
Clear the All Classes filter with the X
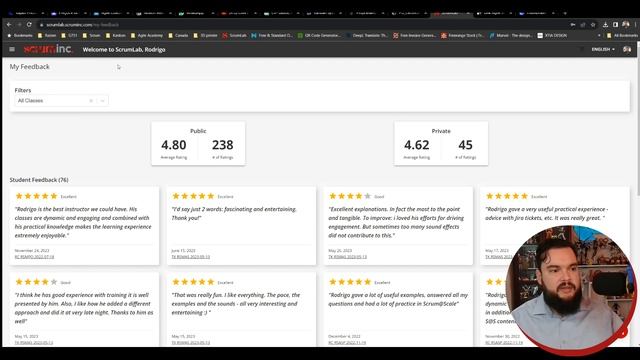click(x=91, y=100)
